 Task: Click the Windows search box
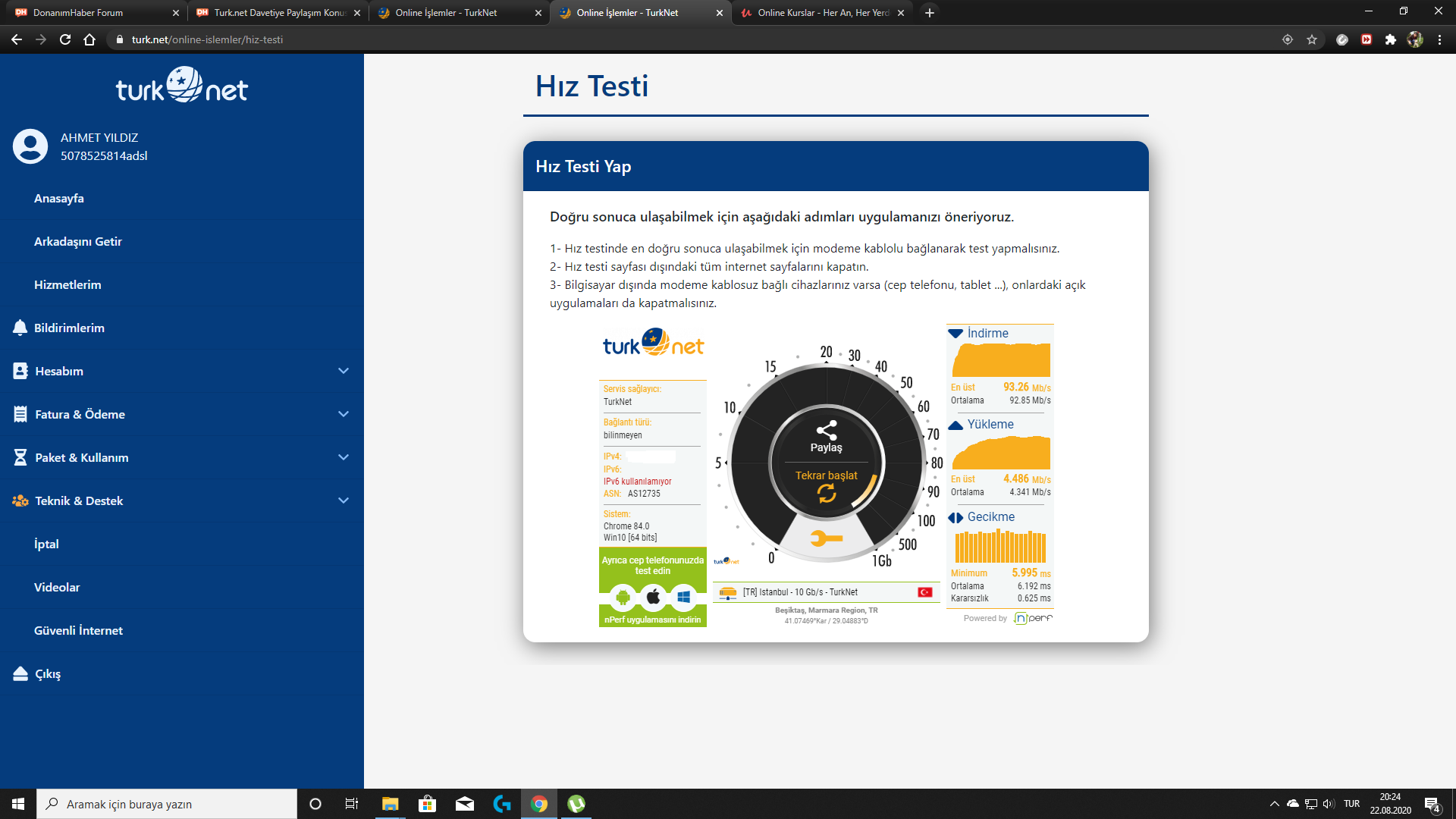coord(167,804)
